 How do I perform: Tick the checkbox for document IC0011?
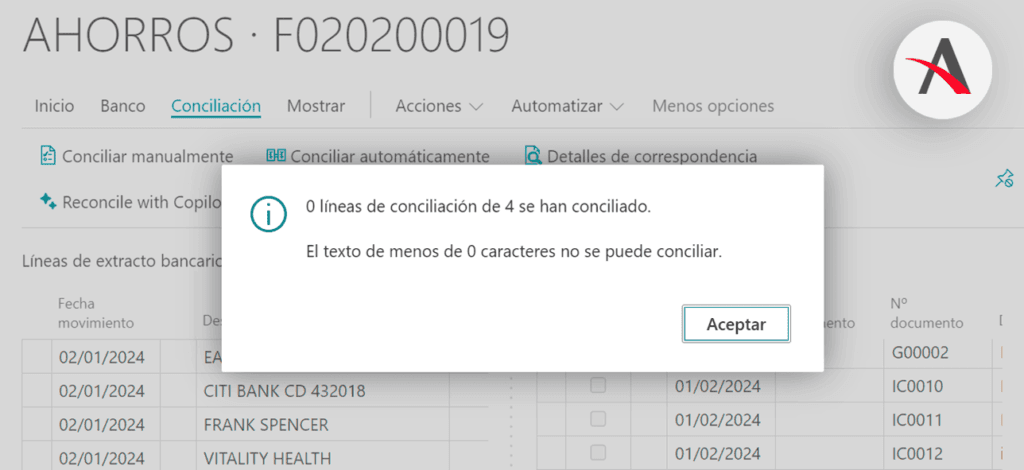point(598,419)
